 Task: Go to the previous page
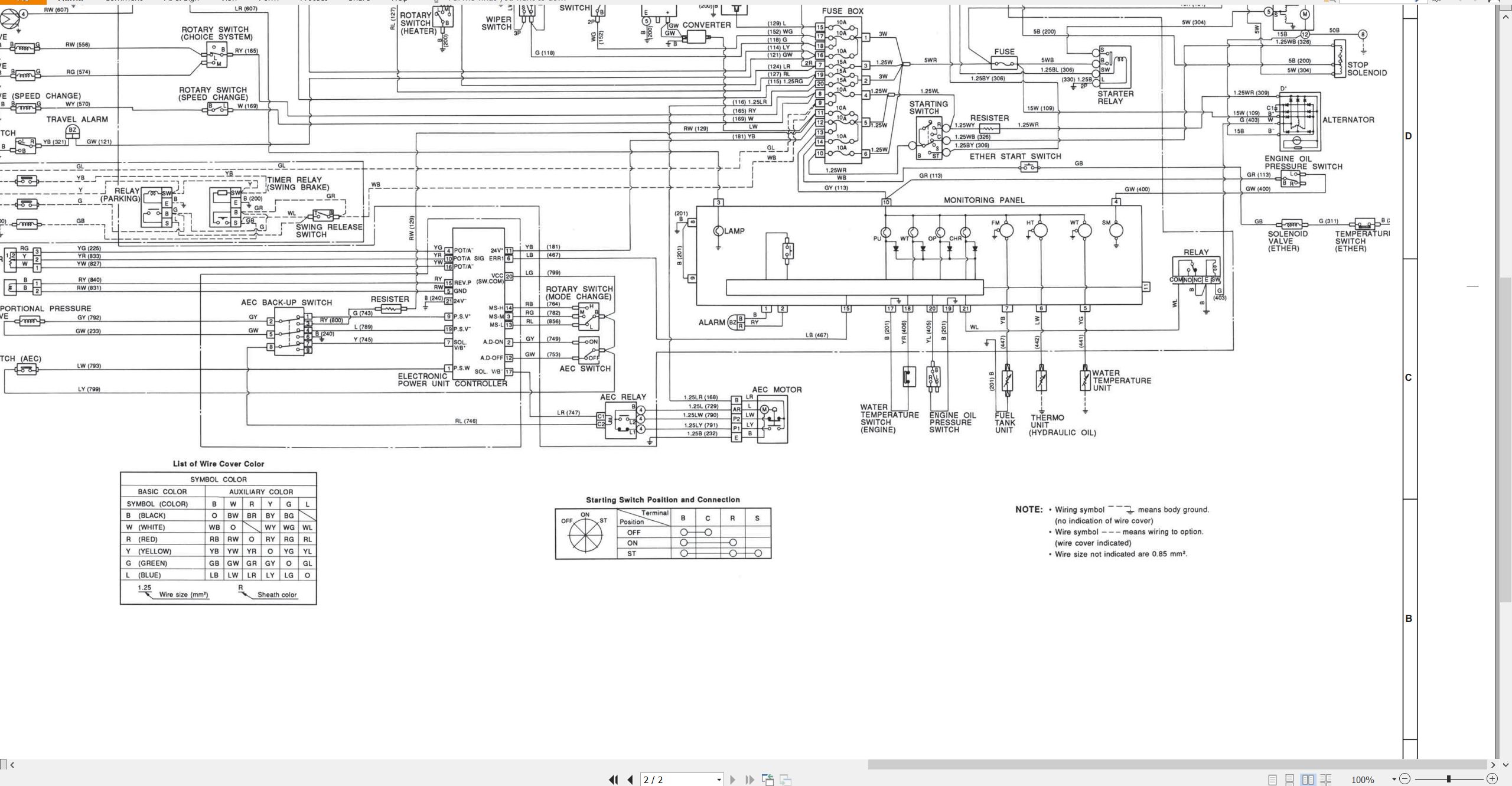pyautogui.click(x=630, y=780)
